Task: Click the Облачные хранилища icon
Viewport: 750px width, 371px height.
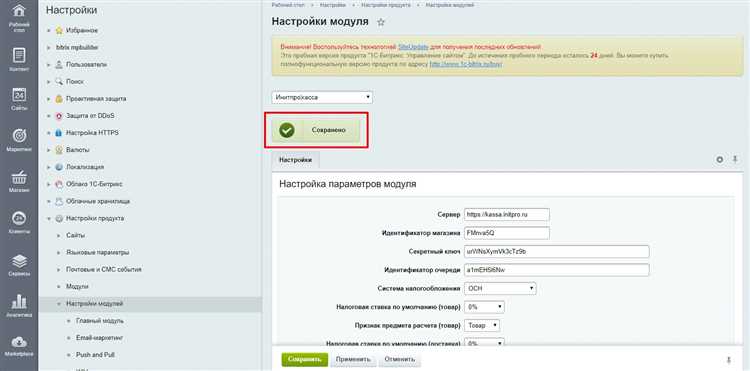Action: point(59,201)
